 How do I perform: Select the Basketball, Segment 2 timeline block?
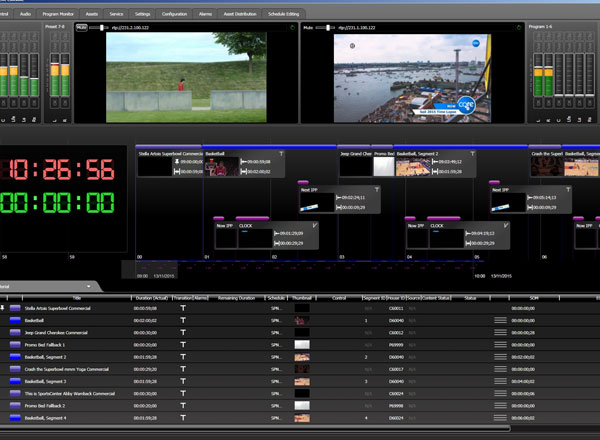pos(435,163)
